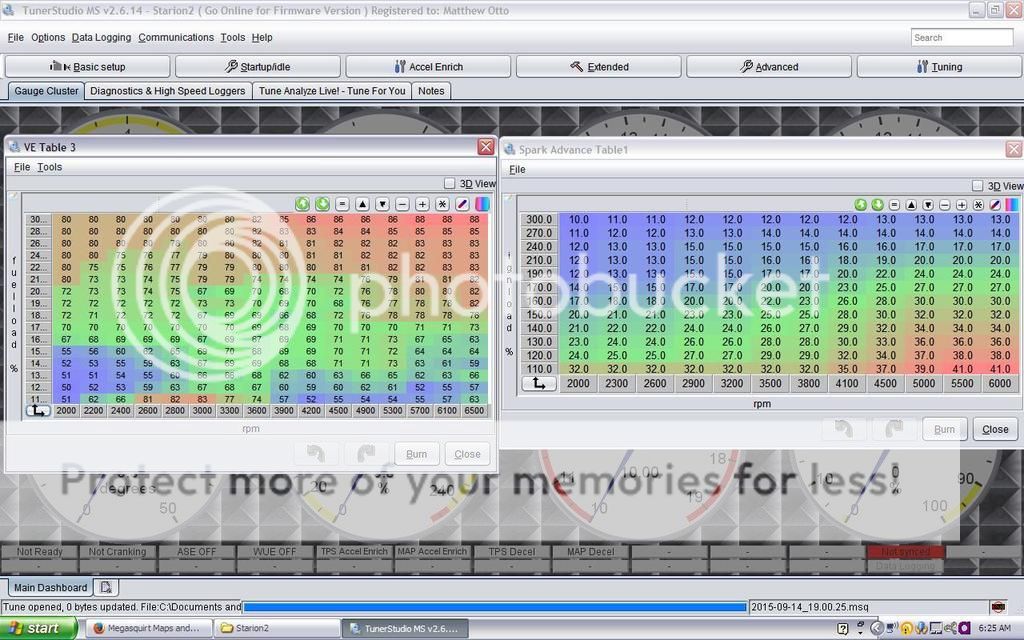Open Tools menu in VE Table 3 window
Screen dimensions: 1024x640
50,167
